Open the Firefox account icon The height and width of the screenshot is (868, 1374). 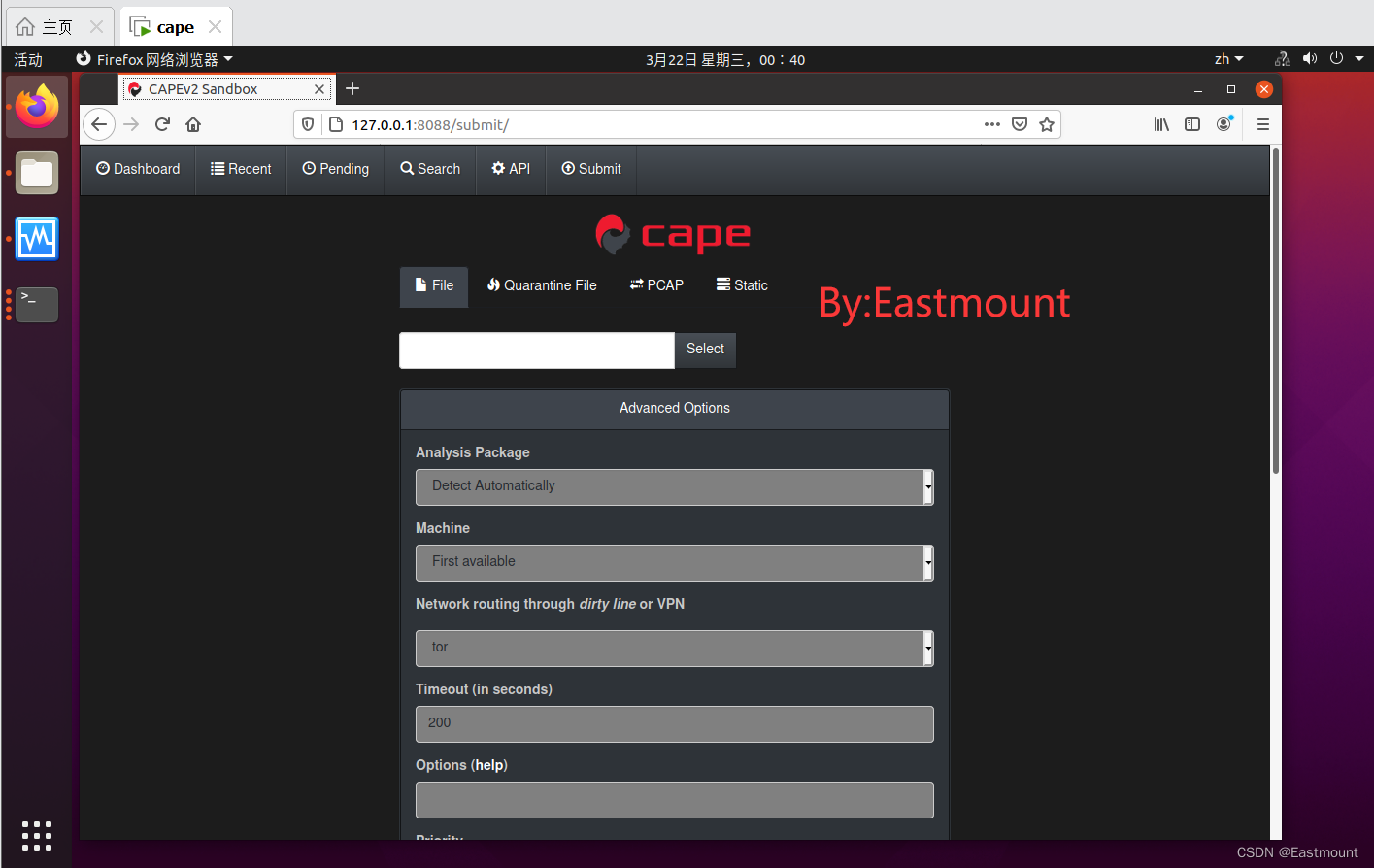pos(1223,124)
